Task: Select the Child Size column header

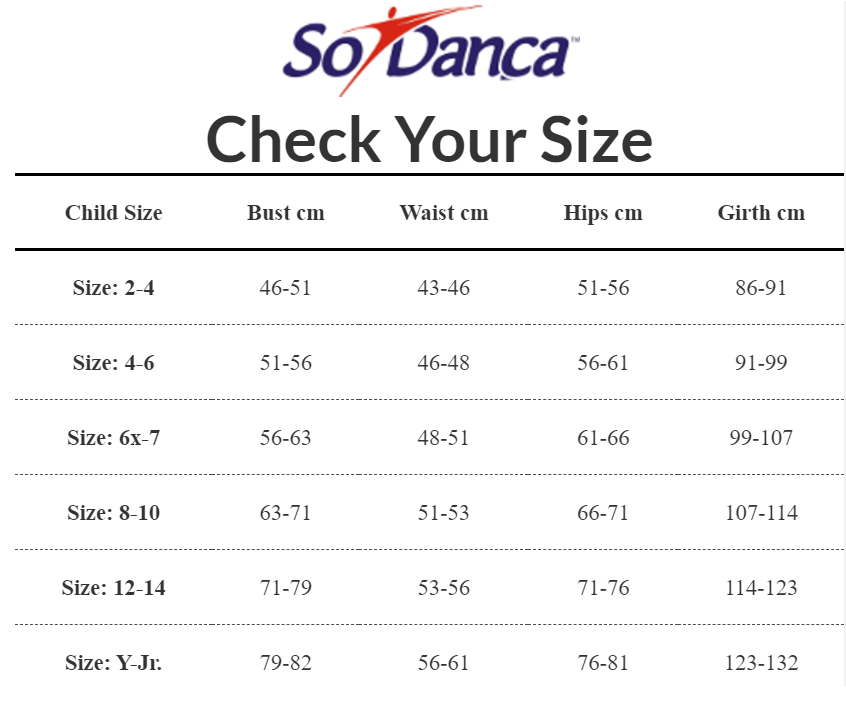Action: coord(113,213)
